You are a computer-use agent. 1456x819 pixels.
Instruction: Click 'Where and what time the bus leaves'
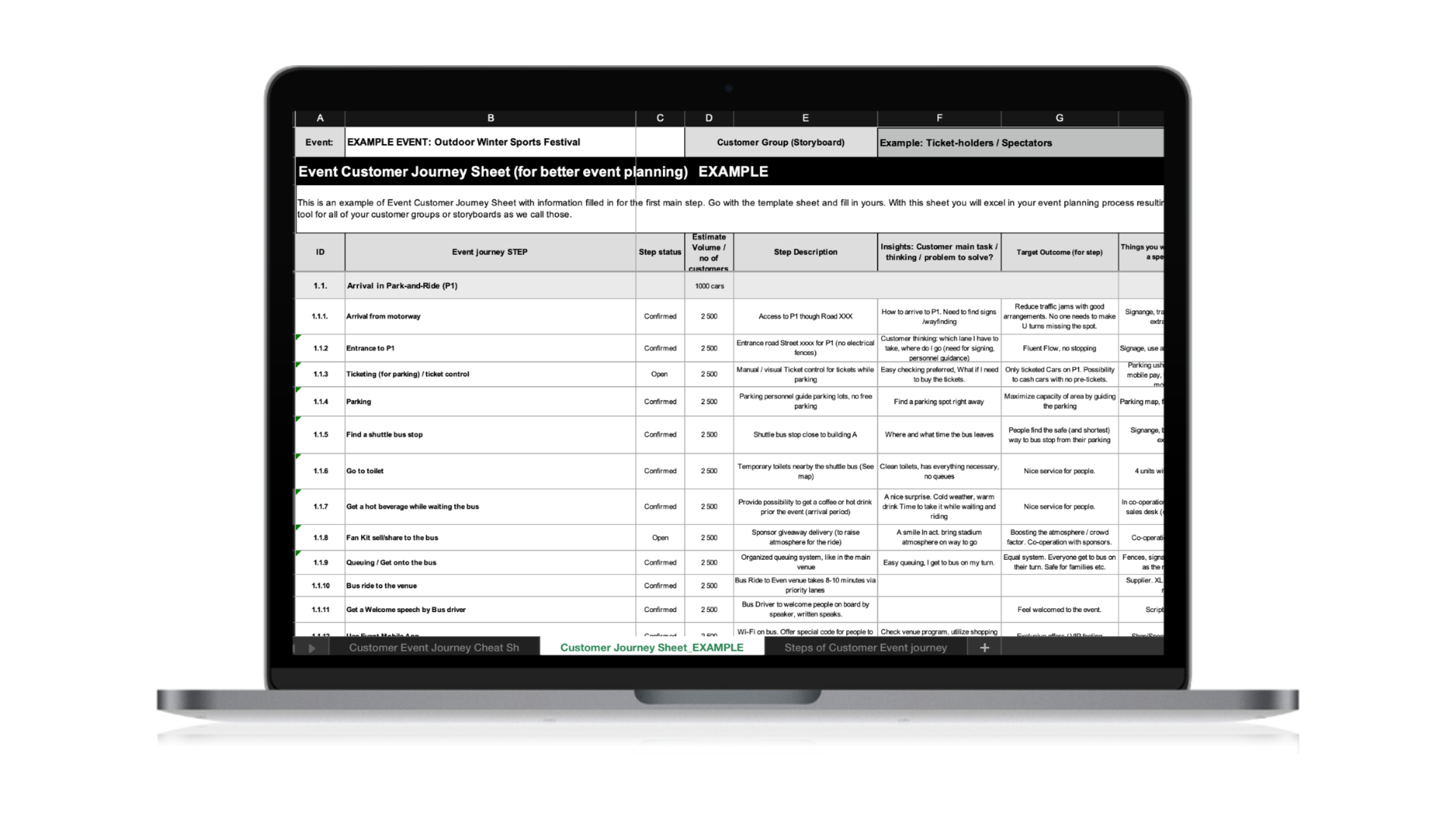[940, 435]
